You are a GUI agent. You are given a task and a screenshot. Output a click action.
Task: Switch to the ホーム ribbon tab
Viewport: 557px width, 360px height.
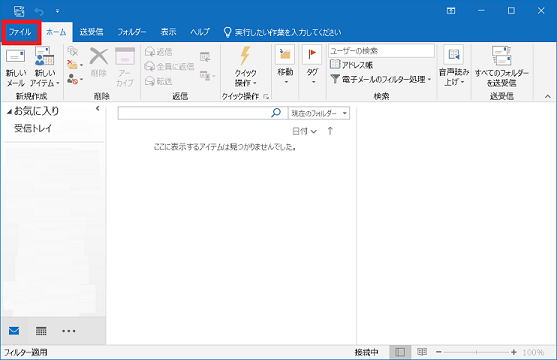[x=56, y=32]
